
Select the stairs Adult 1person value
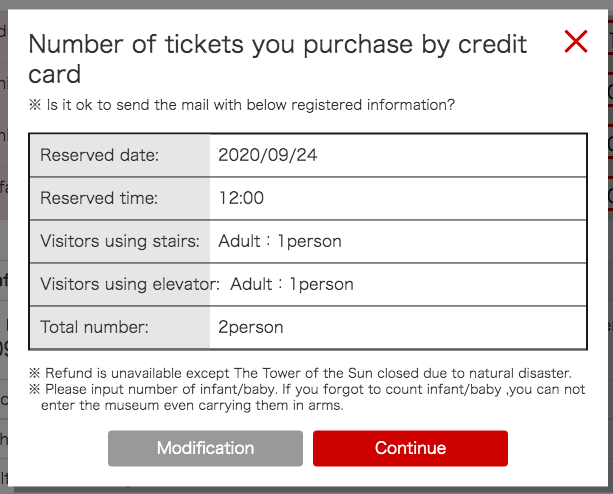point(280,241)
